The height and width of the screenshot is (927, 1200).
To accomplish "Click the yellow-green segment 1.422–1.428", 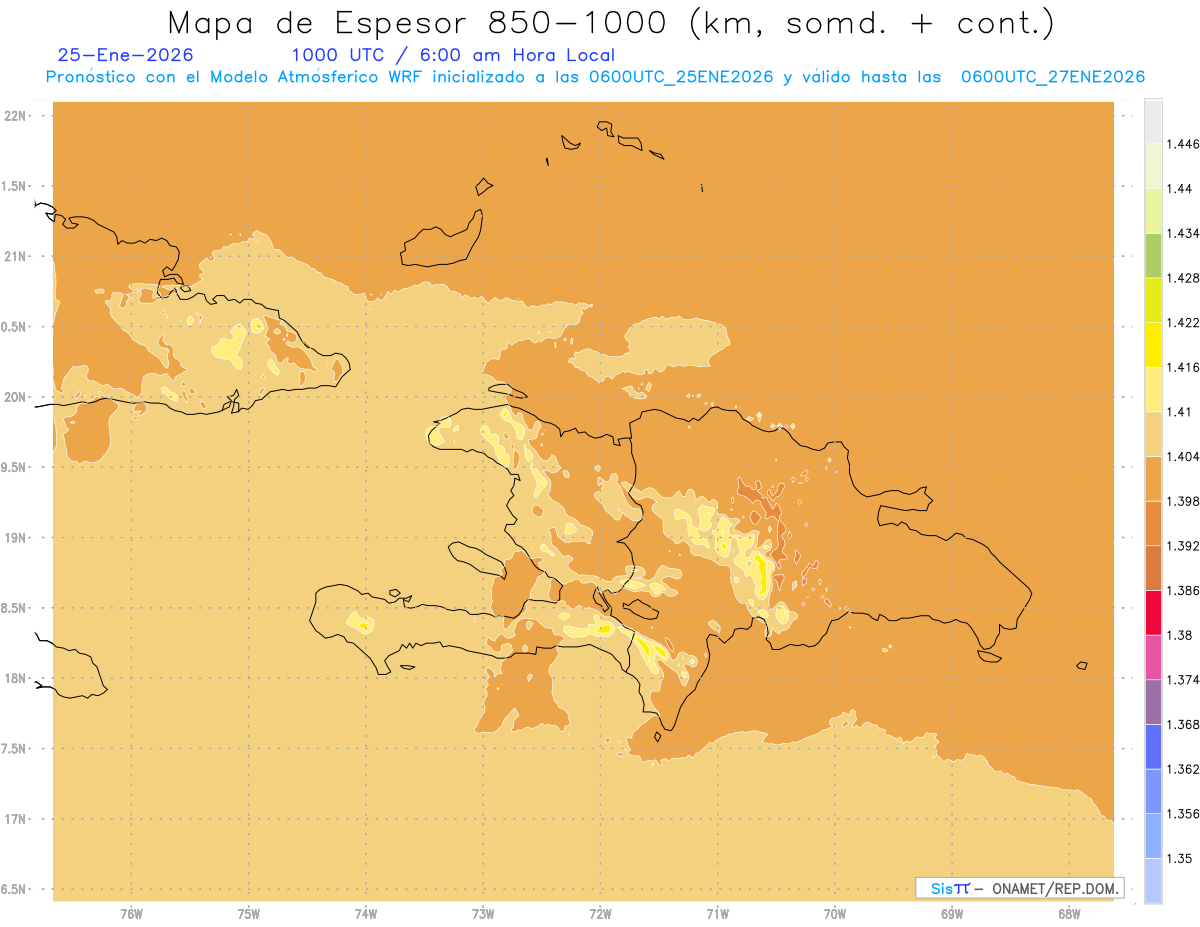I will point(1153,299).
